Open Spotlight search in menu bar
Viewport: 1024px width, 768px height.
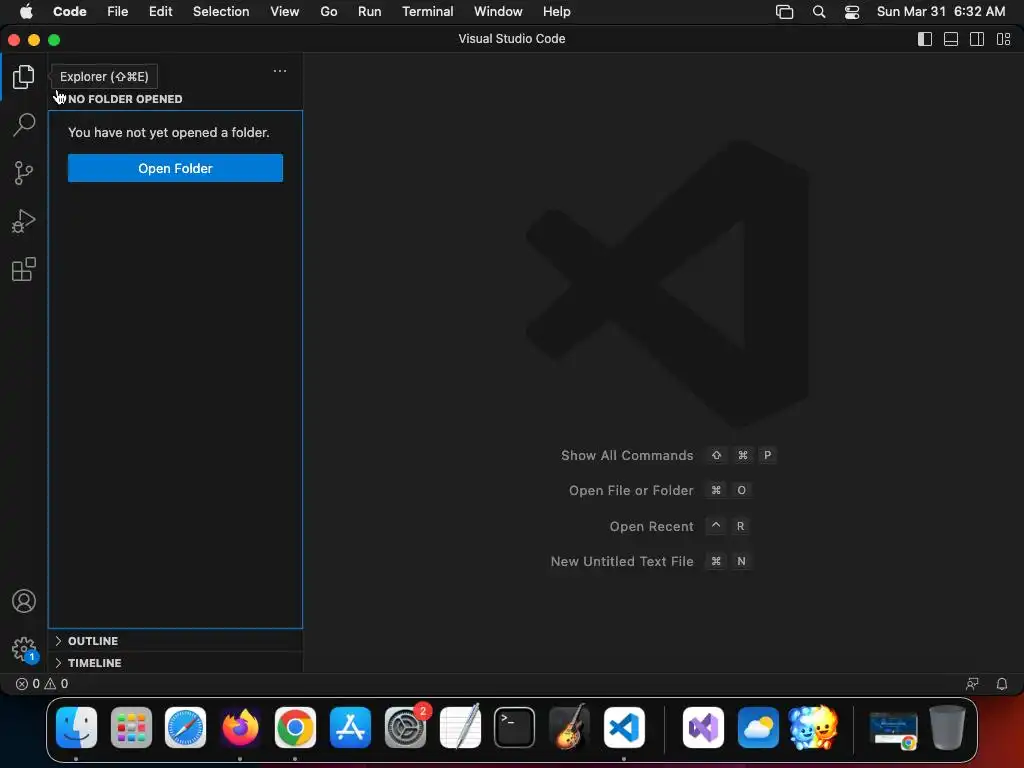819,12
